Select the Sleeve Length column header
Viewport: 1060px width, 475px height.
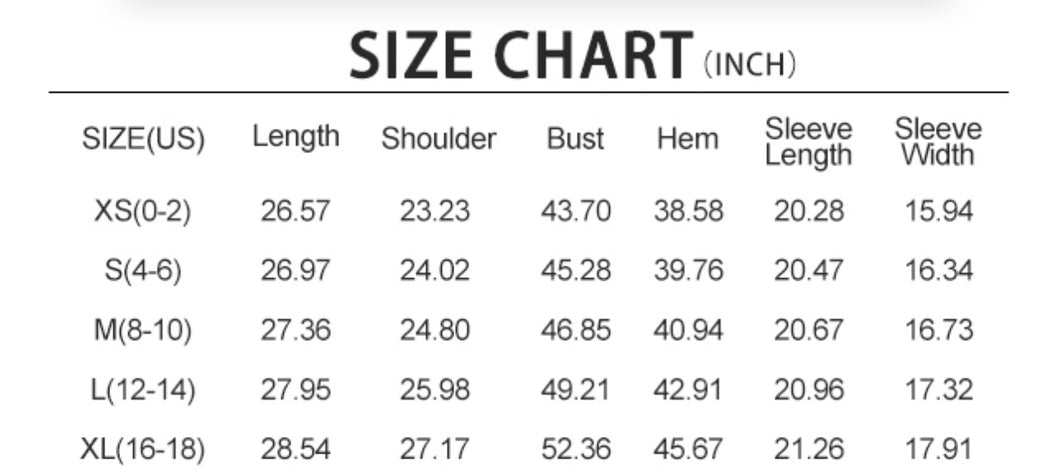(809, 141)
